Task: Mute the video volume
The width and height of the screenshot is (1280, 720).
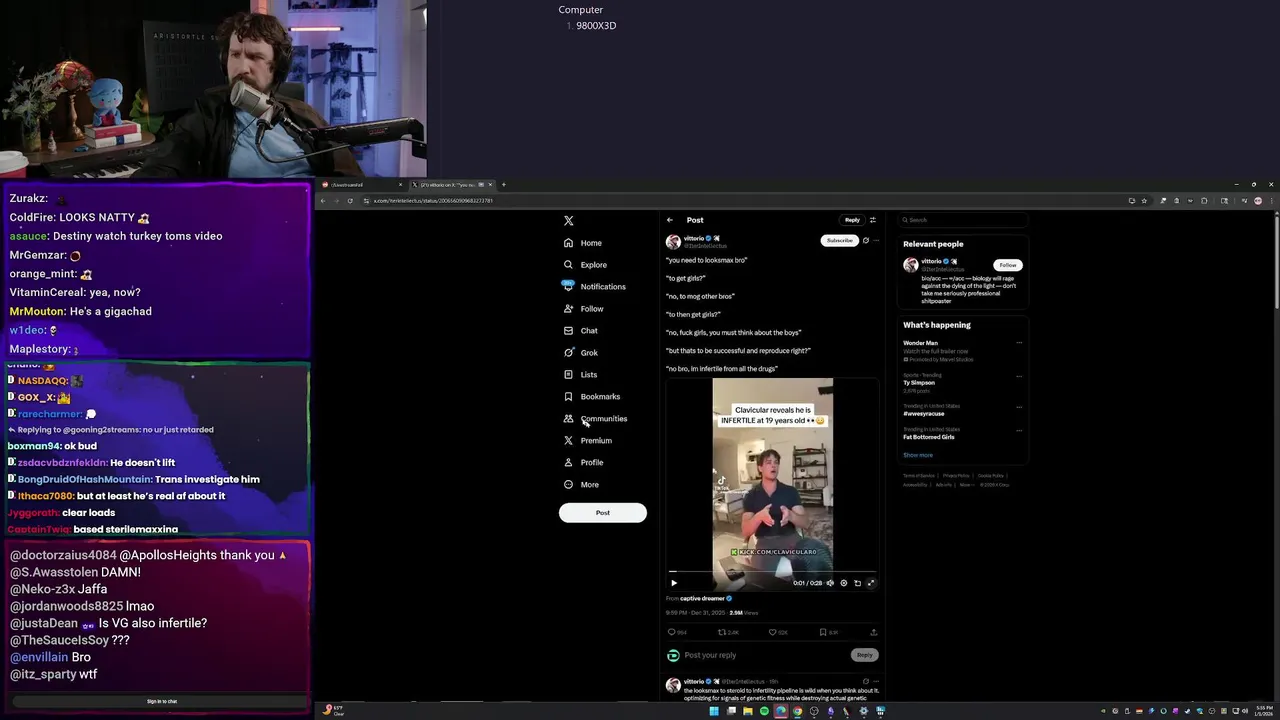Action: coord(830,583)
